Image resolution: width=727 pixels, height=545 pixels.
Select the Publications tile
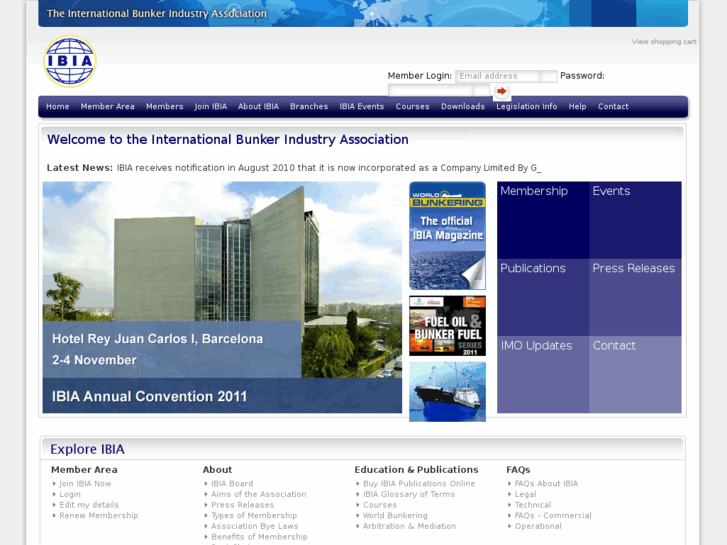coord(543,297)
